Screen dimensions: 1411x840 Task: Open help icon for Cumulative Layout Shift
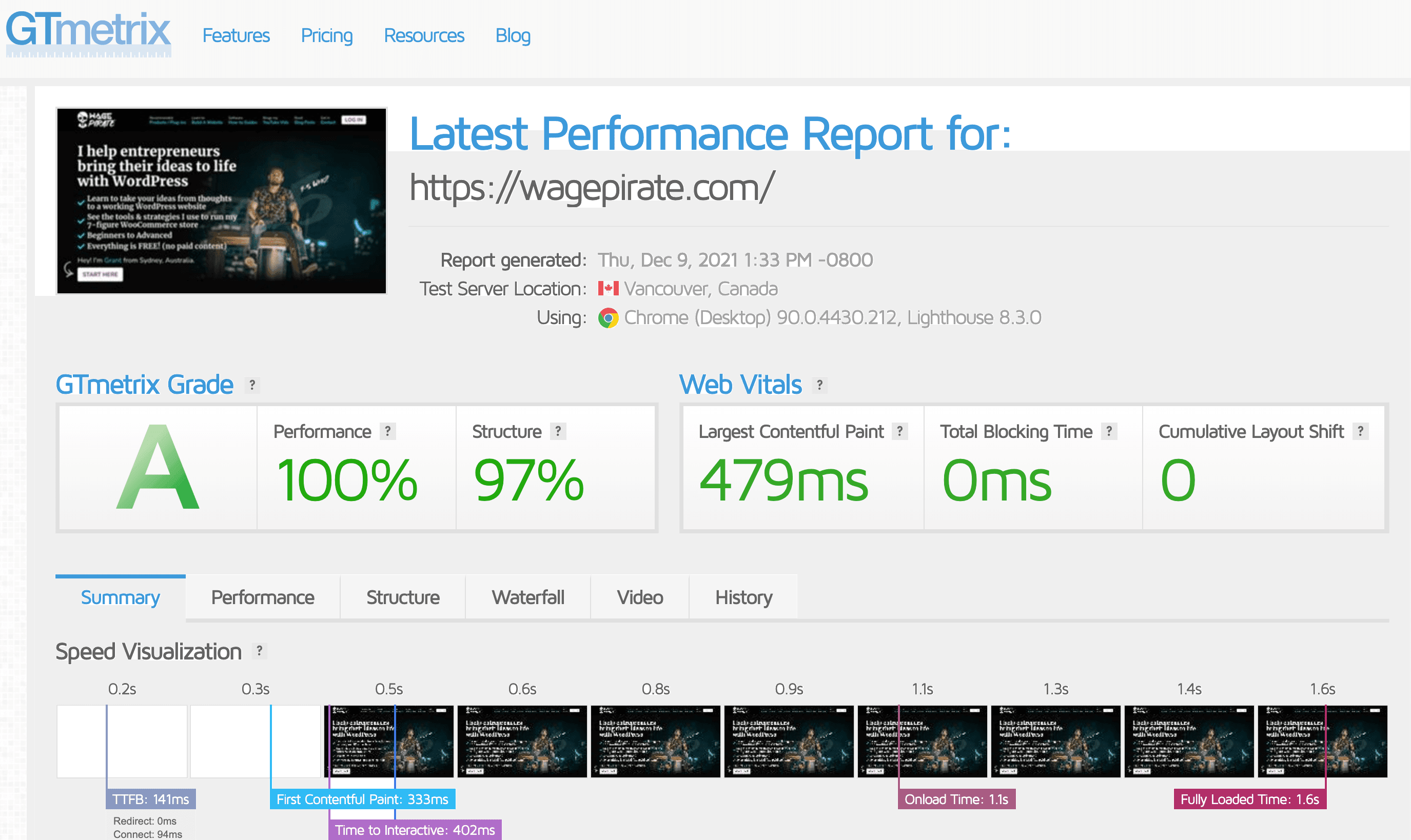[1361, 431]
